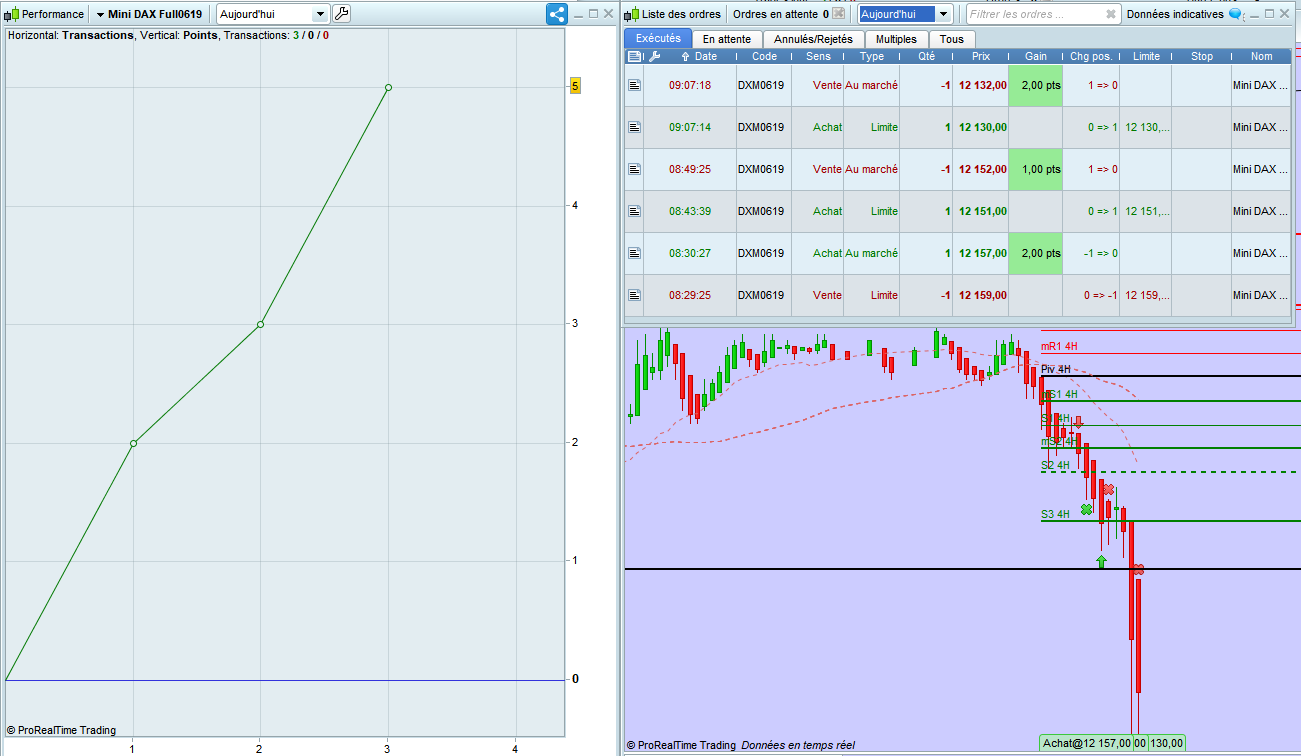Cancel pending orders icon next to 0

(840, 14)
